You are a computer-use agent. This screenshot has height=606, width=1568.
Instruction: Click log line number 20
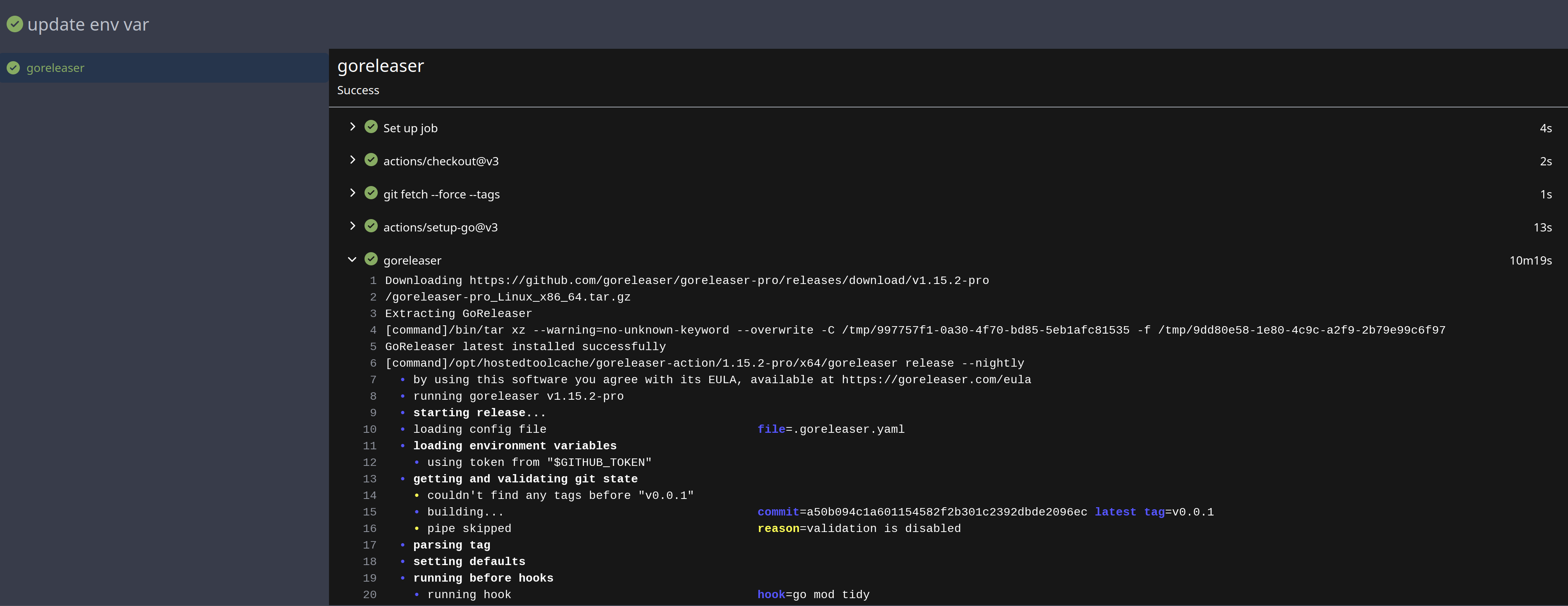[x=369, y=594]
